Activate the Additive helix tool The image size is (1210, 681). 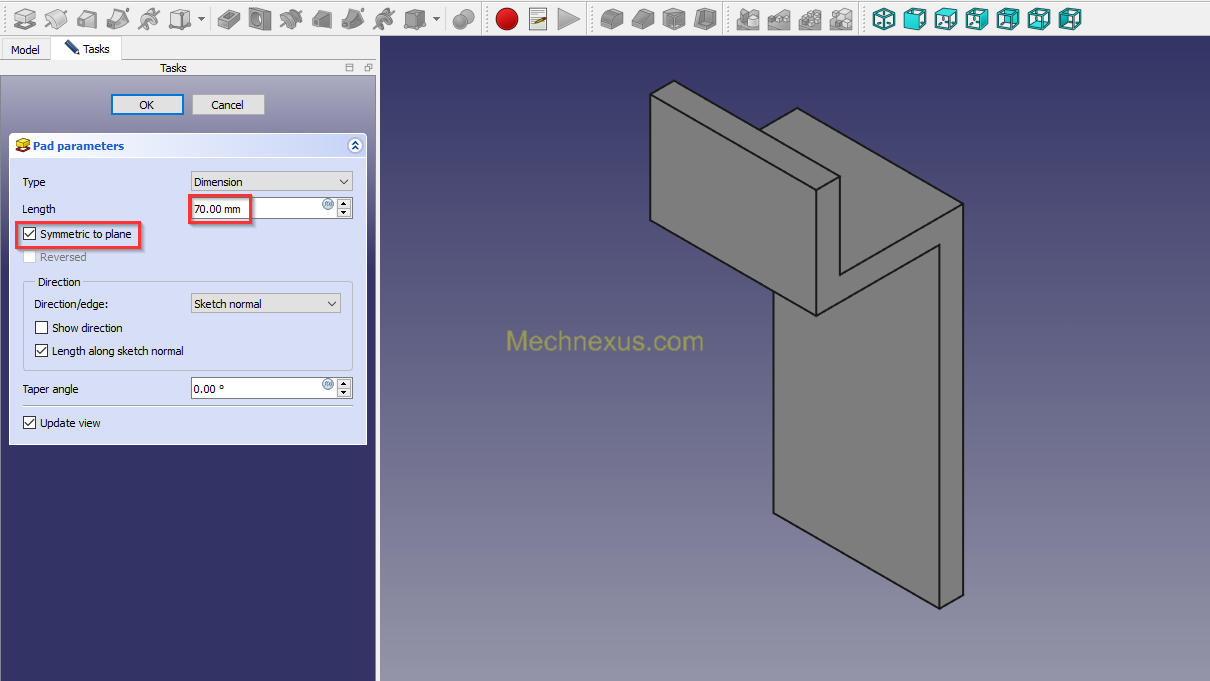148,18
